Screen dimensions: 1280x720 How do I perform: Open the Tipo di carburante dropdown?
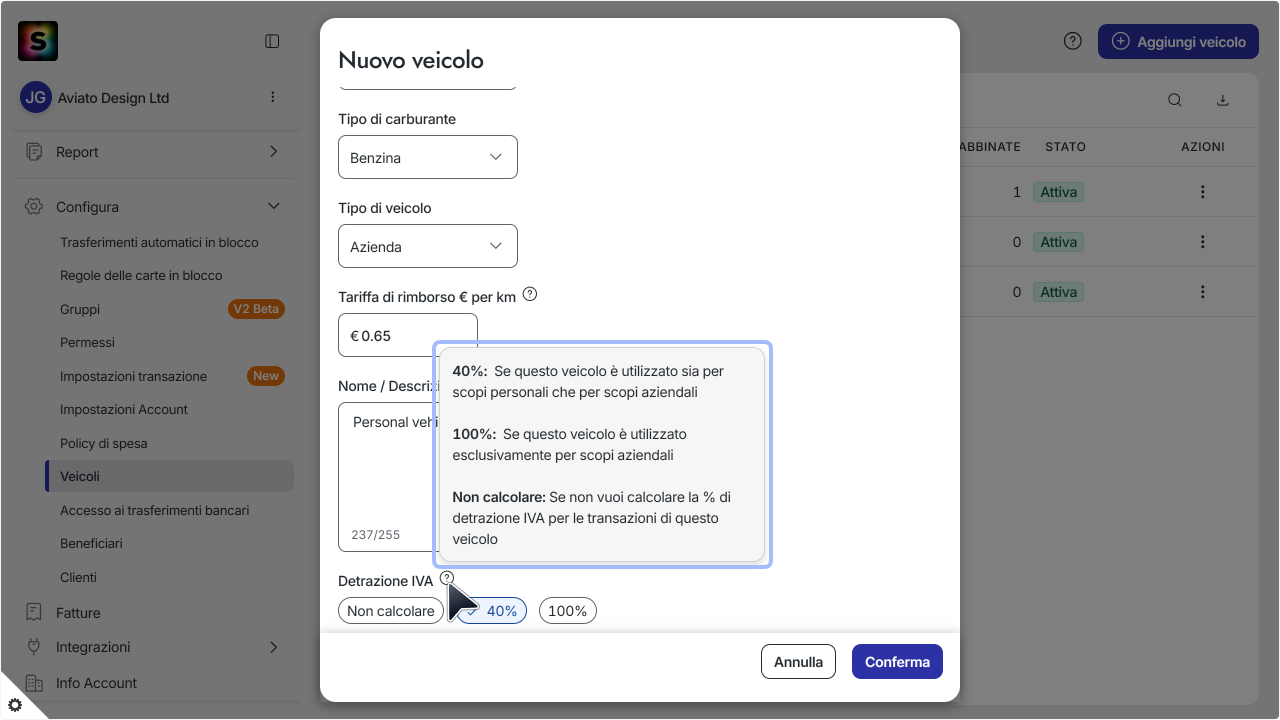point(428,157)
